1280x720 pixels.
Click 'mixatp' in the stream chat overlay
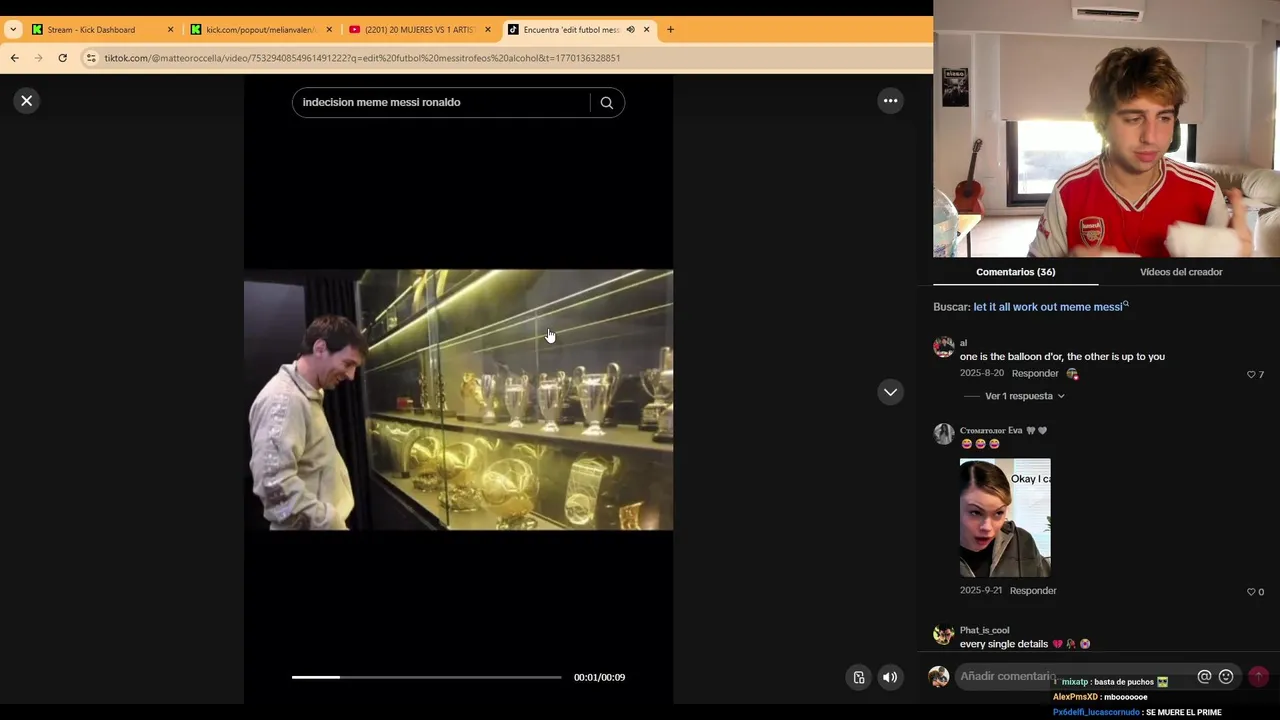pyautogui.click(x=1075, y=682)
